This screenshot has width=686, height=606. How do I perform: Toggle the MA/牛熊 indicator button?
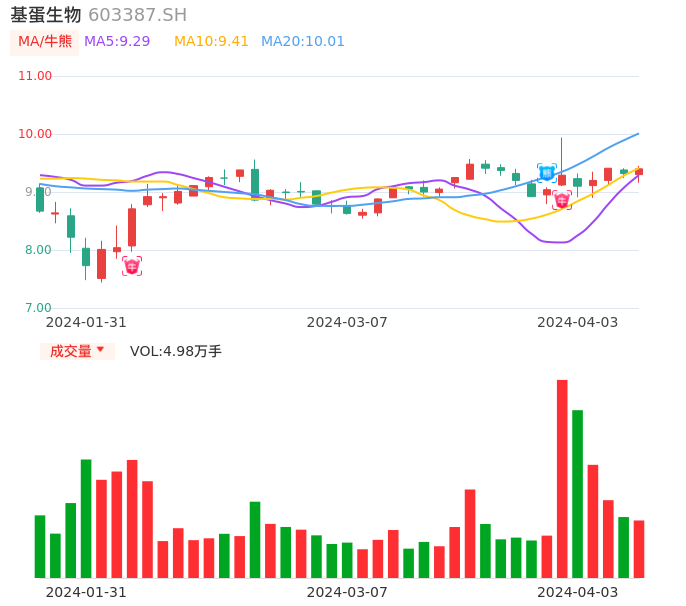coord(44,42)
